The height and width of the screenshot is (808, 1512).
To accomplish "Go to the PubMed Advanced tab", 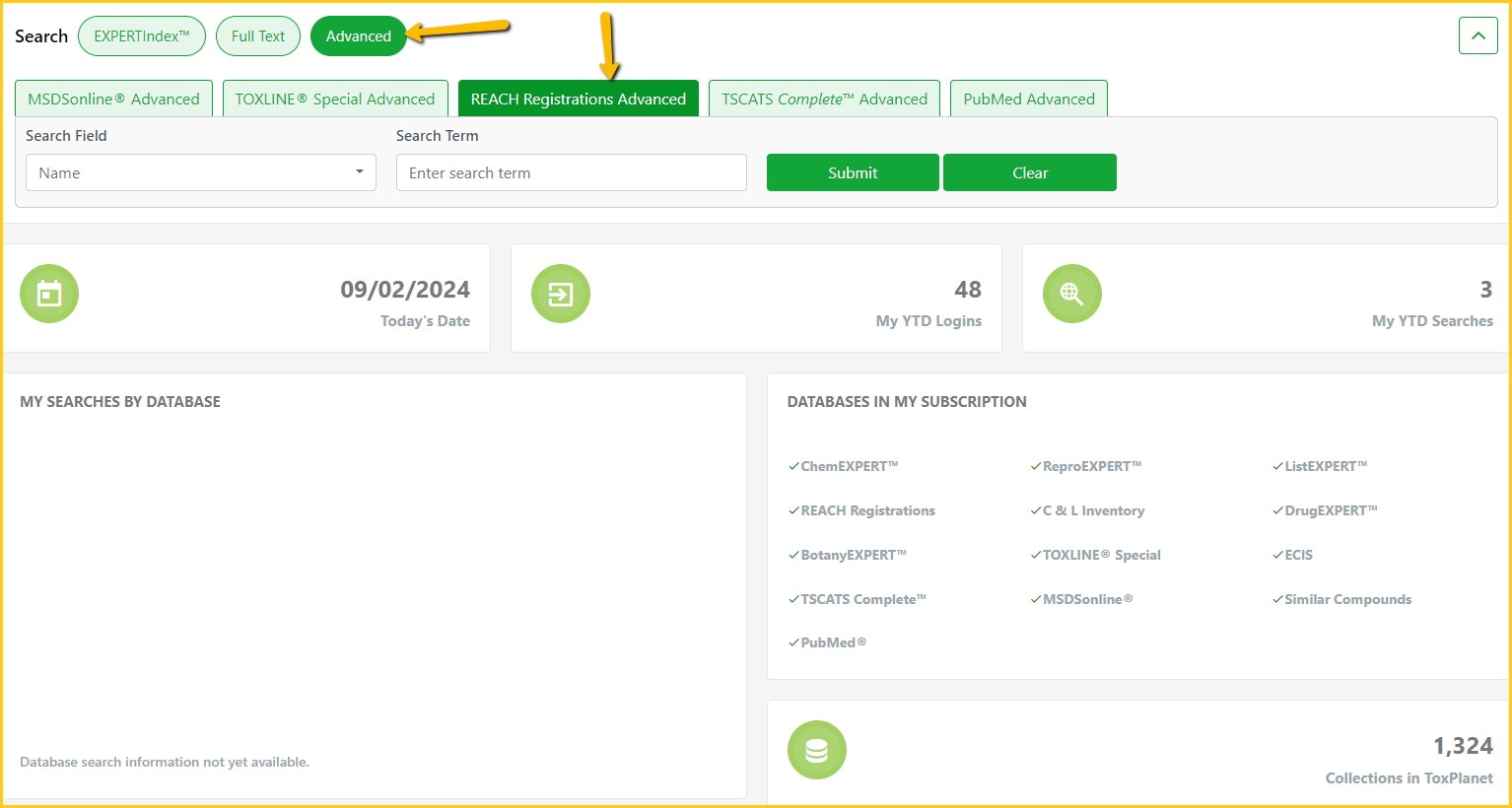I will [1028, 100].
